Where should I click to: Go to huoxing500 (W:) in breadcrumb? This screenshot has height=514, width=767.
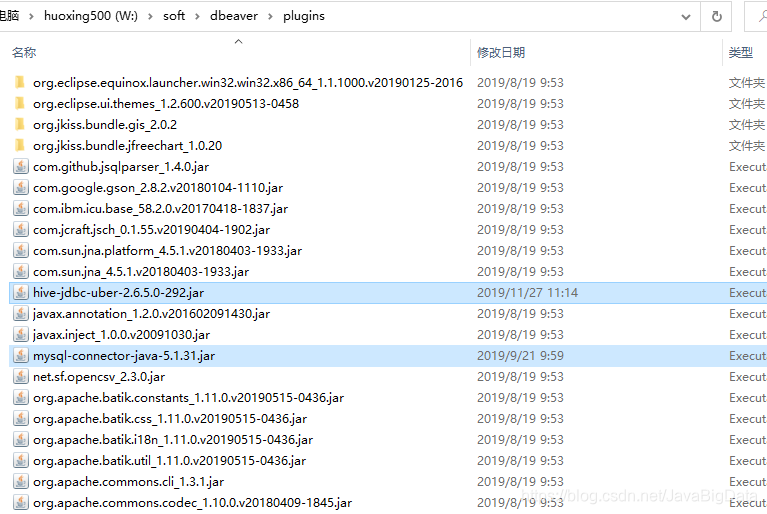pos(91,16)
